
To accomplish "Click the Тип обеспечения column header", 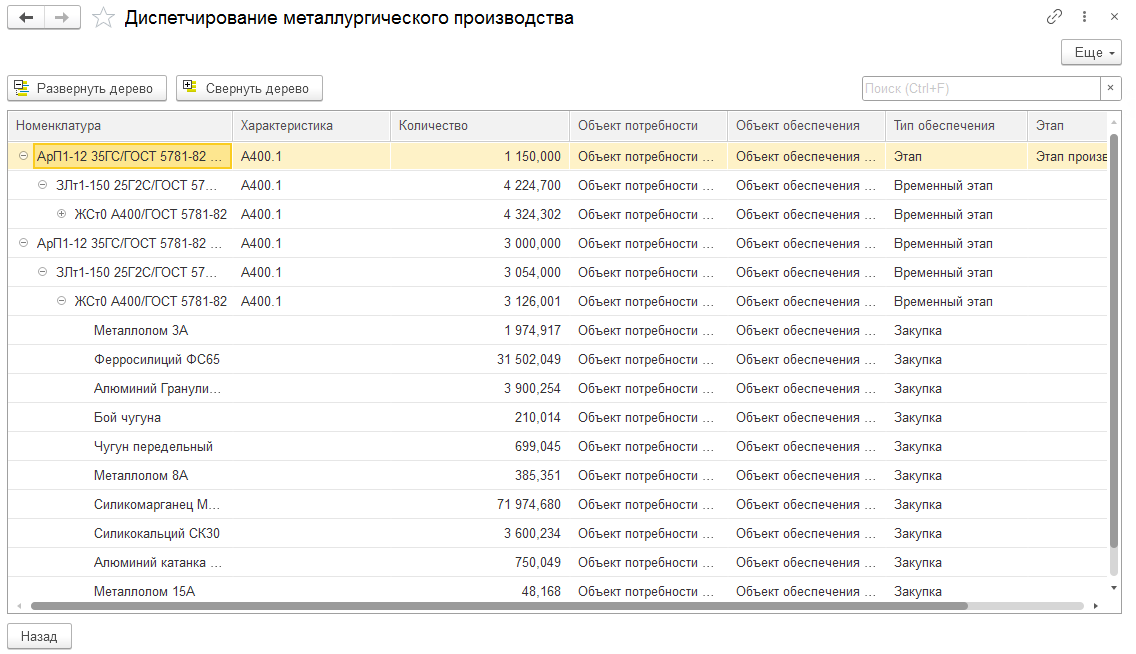I will tap(956, 125).
